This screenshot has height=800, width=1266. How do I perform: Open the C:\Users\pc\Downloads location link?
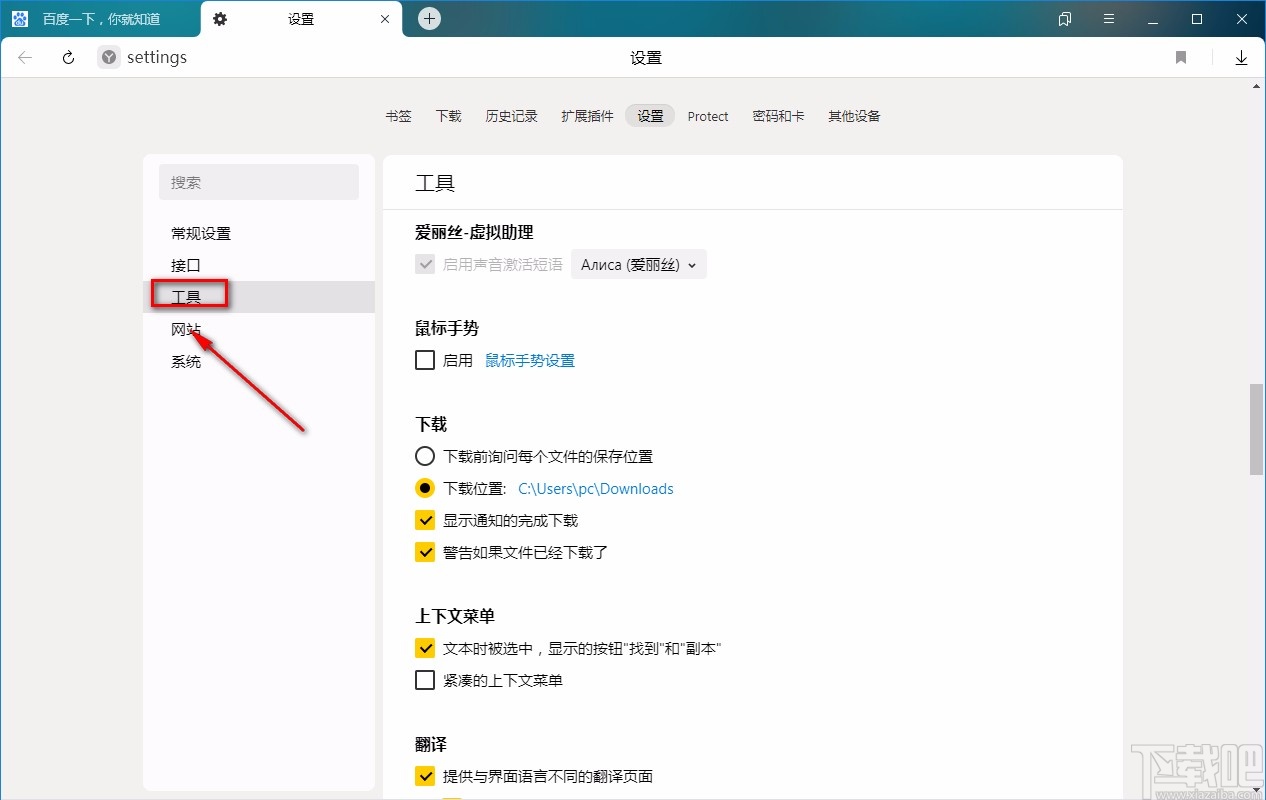[x=596, y=488]
